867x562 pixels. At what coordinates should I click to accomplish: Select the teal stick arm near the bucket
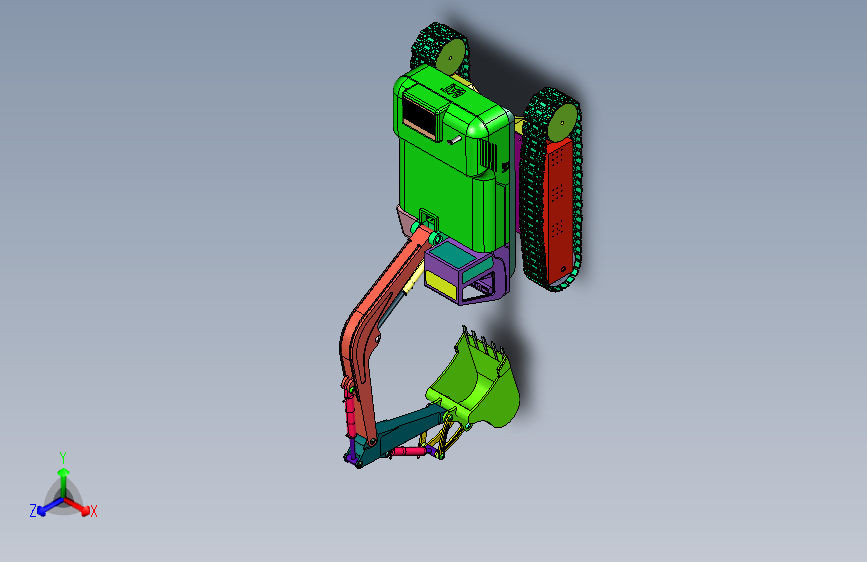coord(406,429)
